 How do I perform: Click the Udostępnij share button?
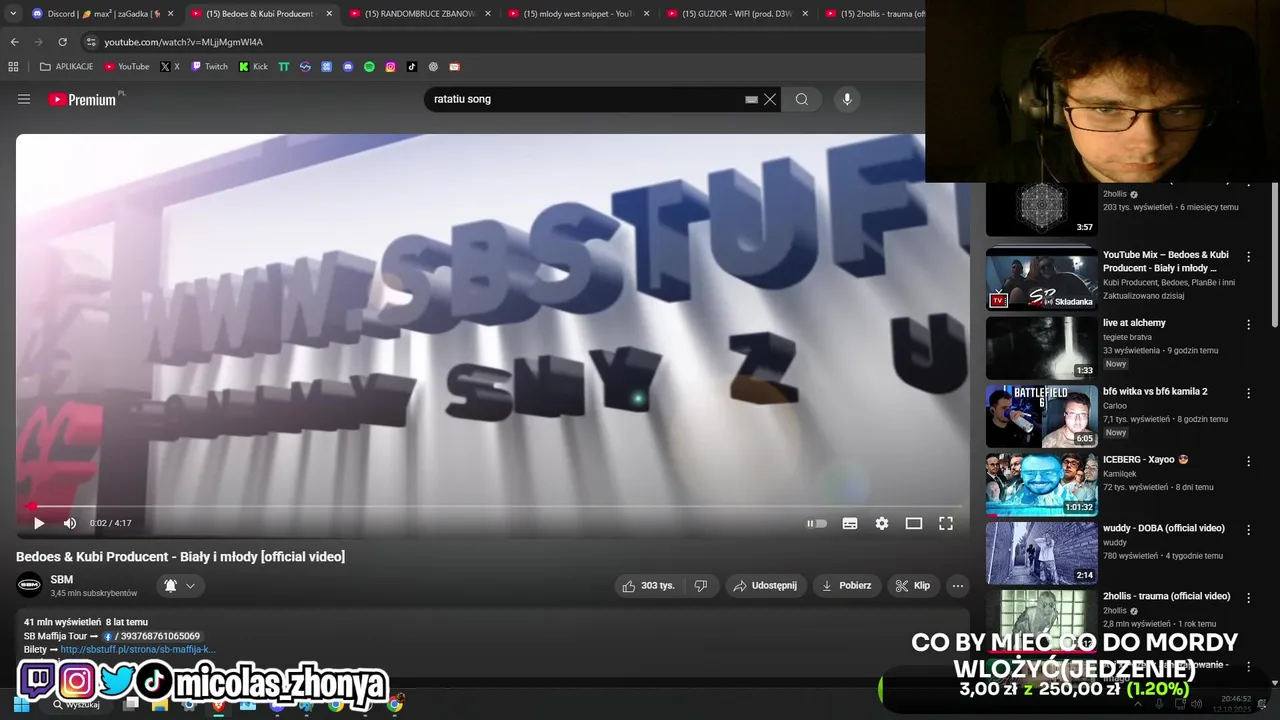(x=766, y=586)
